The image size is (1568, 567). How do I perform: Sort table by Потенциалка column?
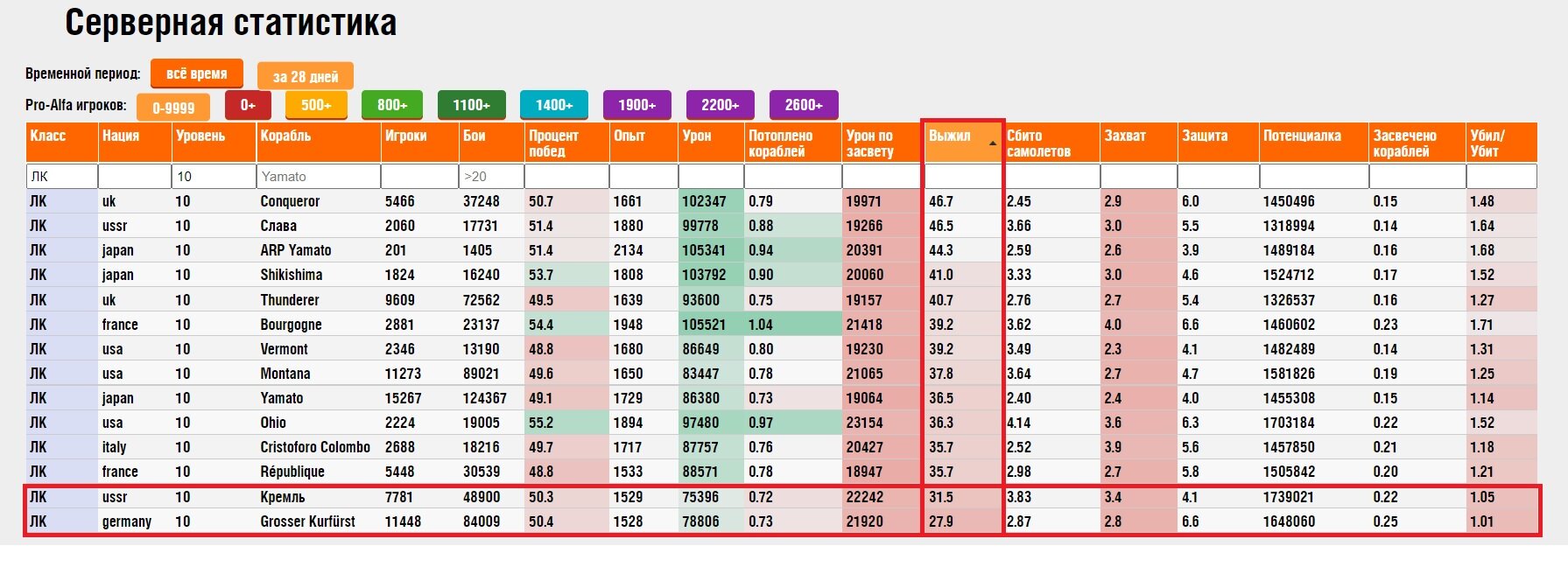tap(1314, 143)
